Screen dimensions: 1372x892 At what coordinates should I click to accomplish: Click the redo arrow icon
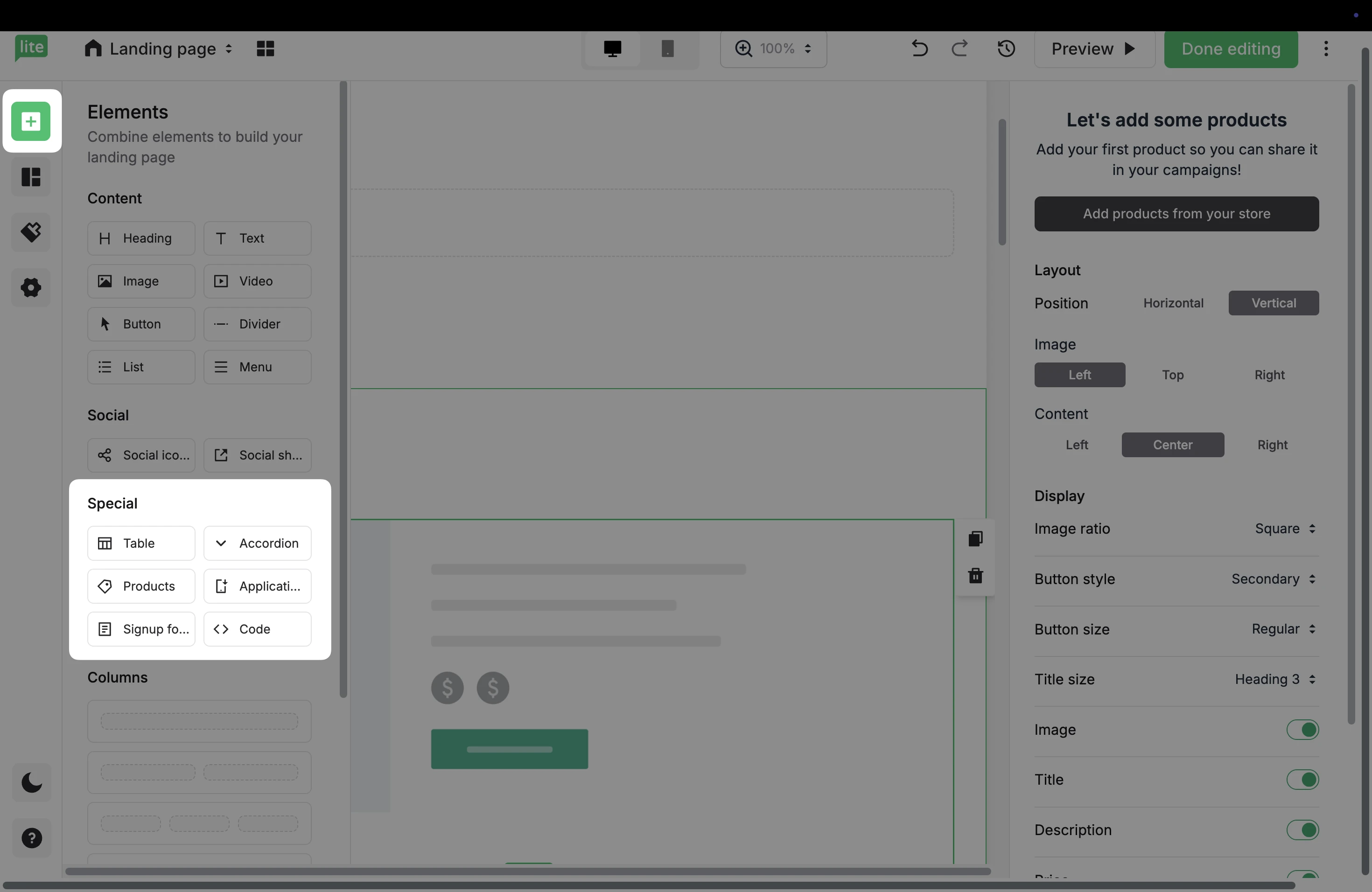(x=960, y=49)
